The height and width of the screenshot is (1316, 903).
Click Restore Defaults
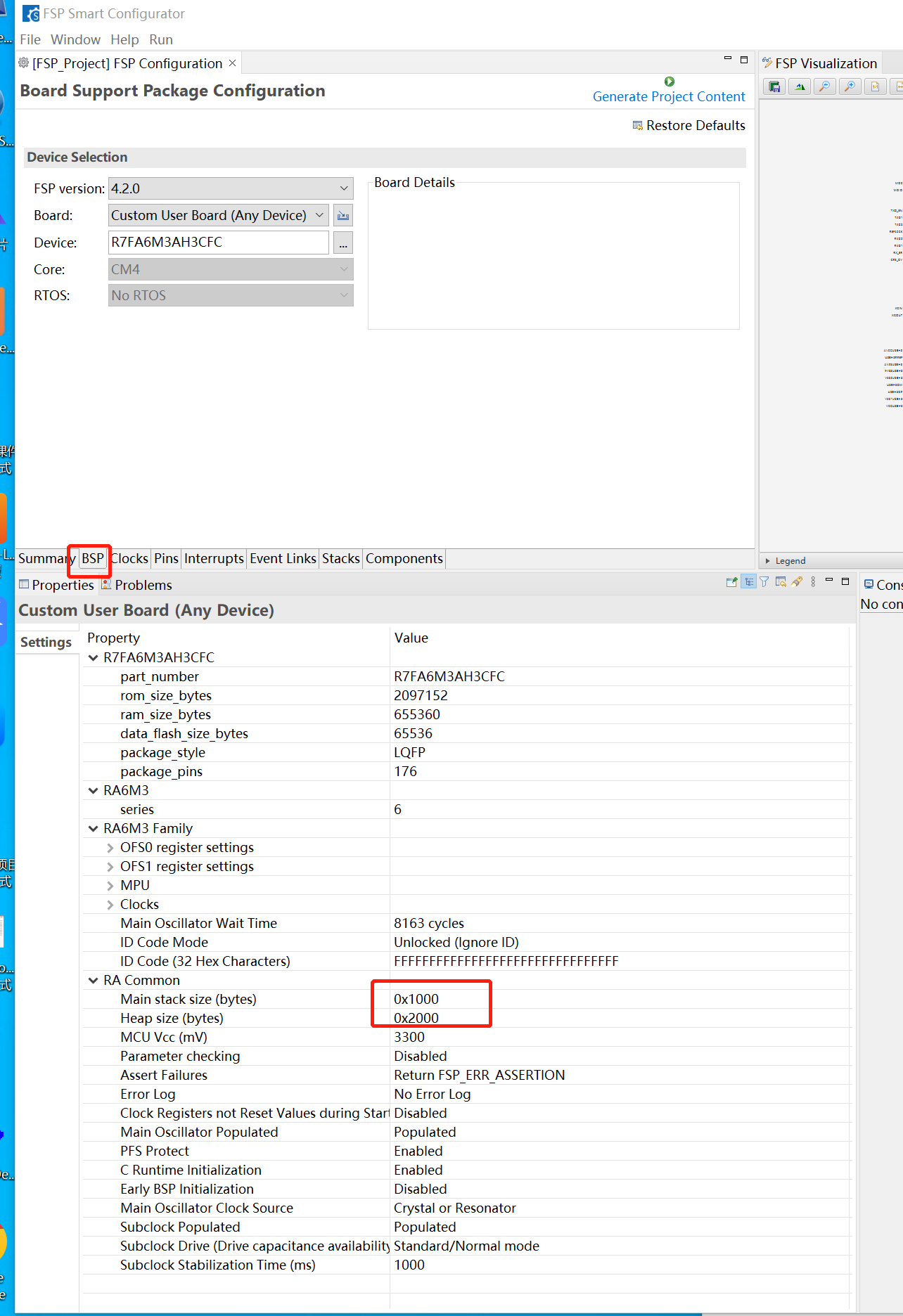[689, 126]
